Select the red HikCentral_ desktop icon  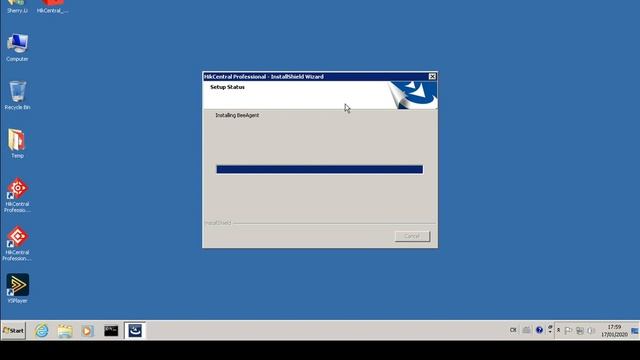(52, 7)
